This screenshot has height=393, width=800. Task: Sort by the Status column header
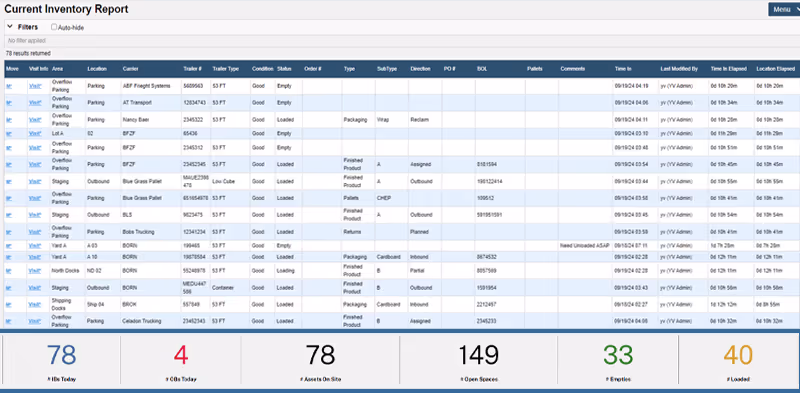(284, 69)
